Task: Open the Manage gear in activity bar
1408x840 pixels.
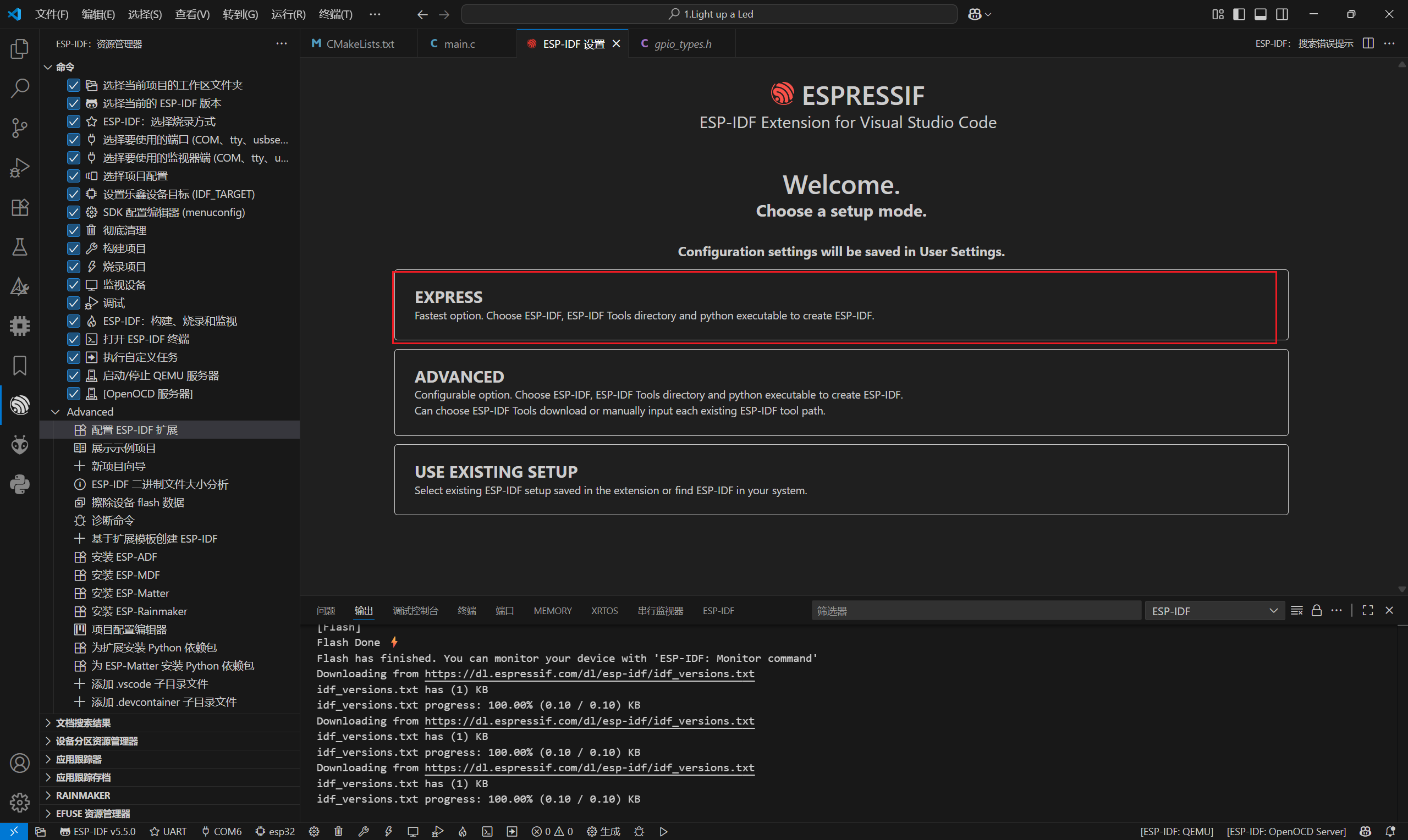Action: (20, 802)
